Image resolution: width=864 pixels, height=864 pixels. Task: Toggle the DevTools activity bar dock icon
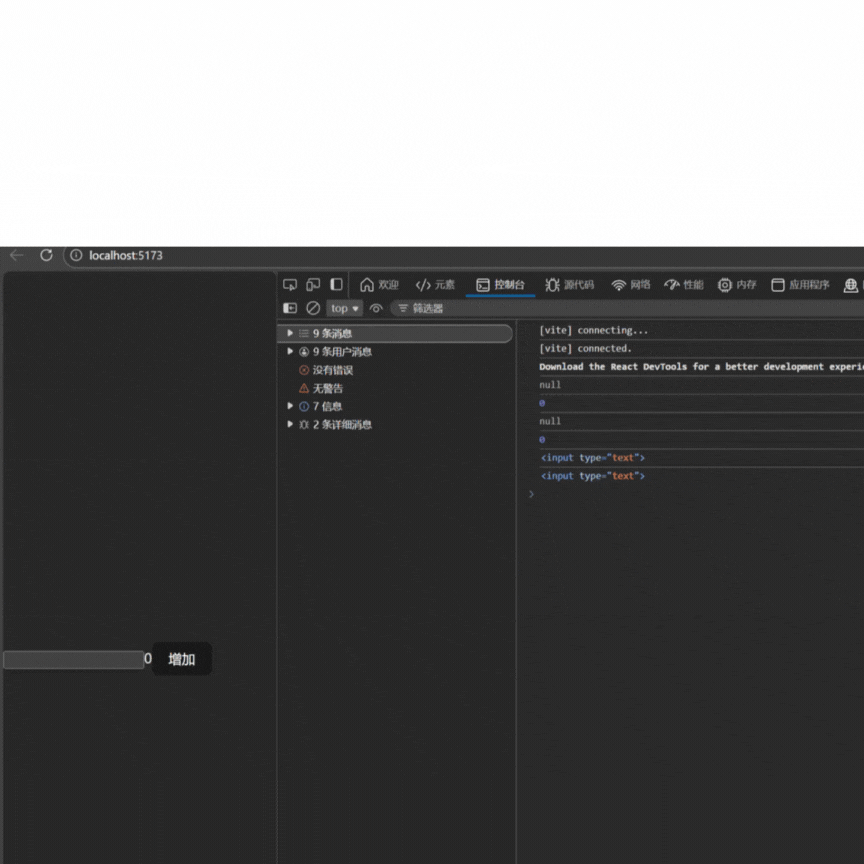tap(336, 284)
